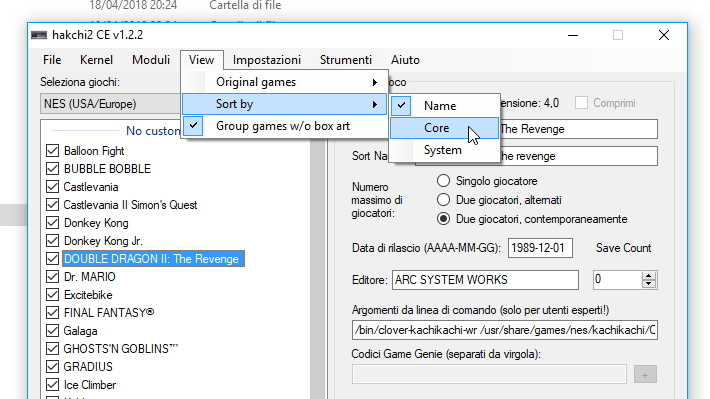Sort games by Core

(x=444, y=128)
